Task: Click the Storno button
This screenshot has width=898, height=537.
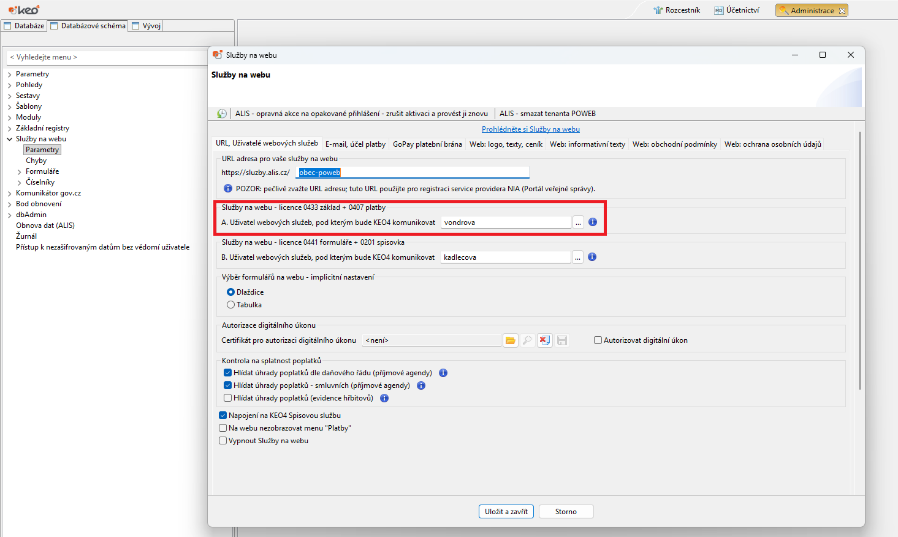Action: point(566,511)
